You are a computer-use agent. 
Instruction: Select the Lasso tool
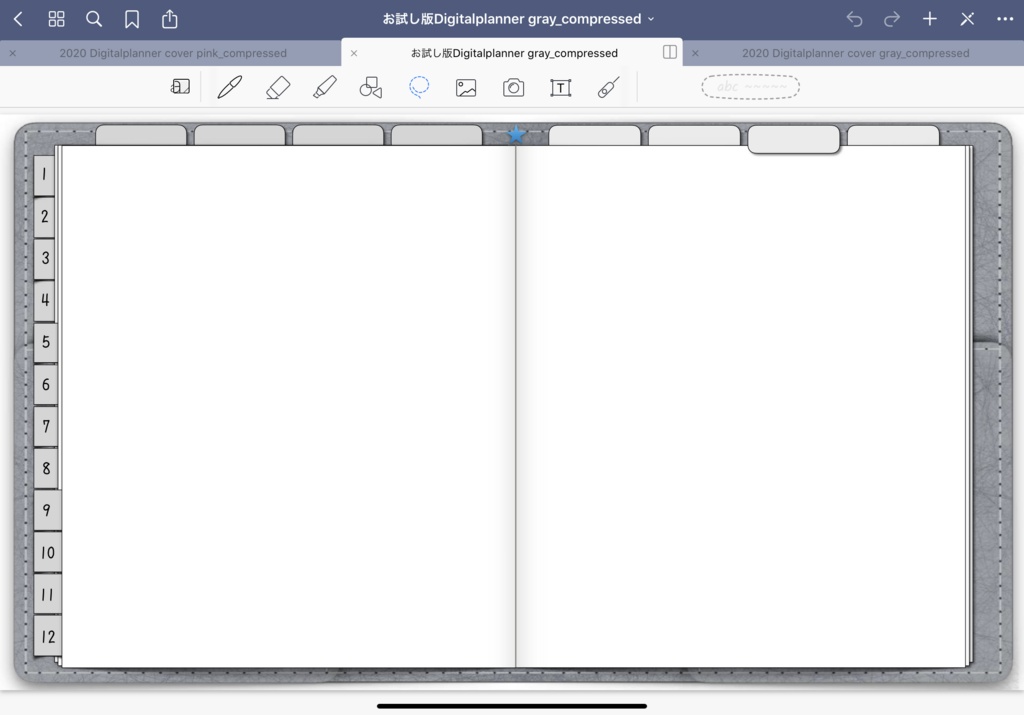click(x=419, y=87)
